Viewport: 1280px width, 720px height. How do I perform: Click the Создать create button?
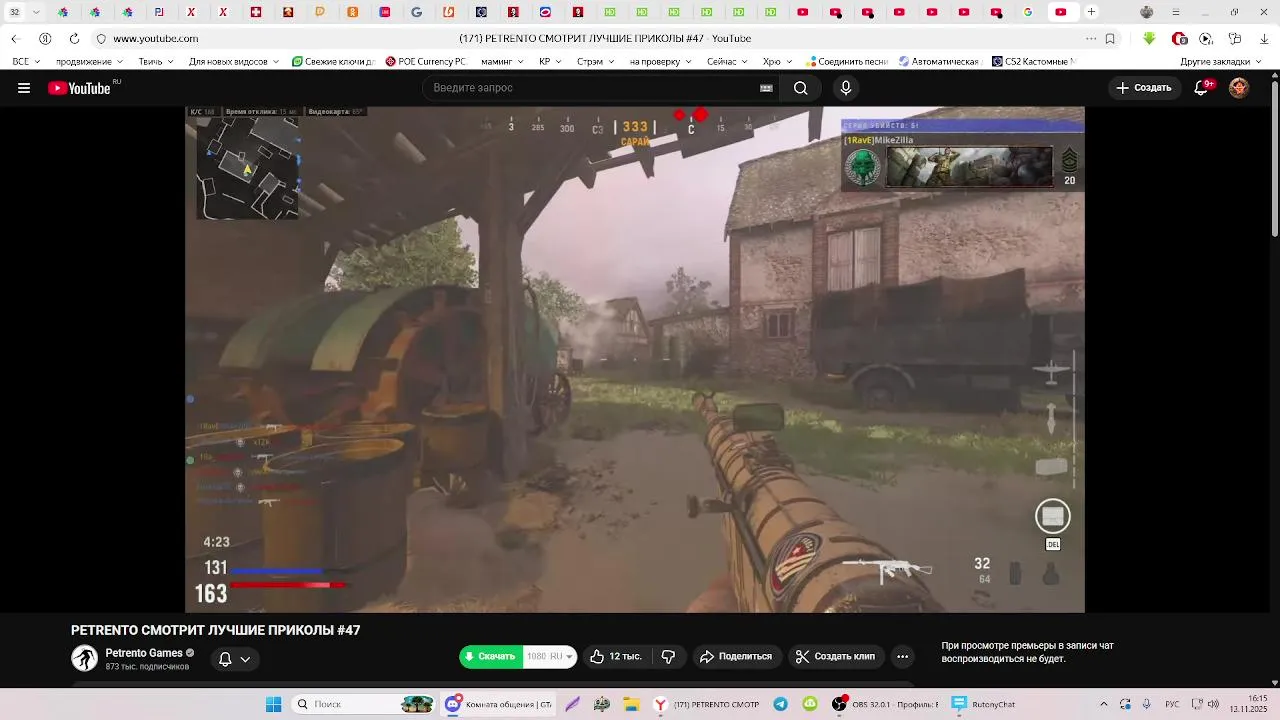point(1143,88)
